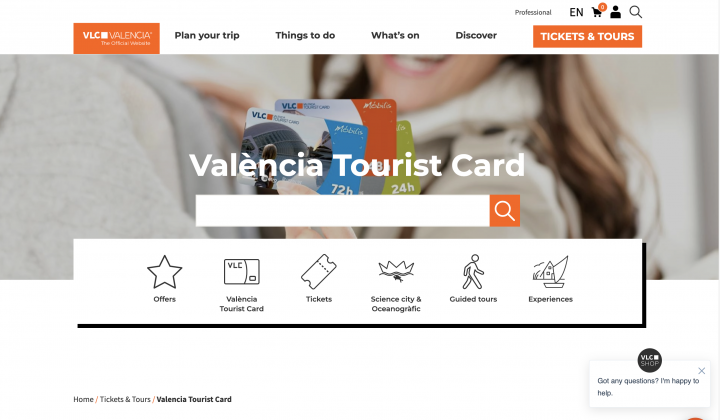Screen dimensions: 720x420
Task: Select the València Tourist Card icon
Action: coord(242,272)
